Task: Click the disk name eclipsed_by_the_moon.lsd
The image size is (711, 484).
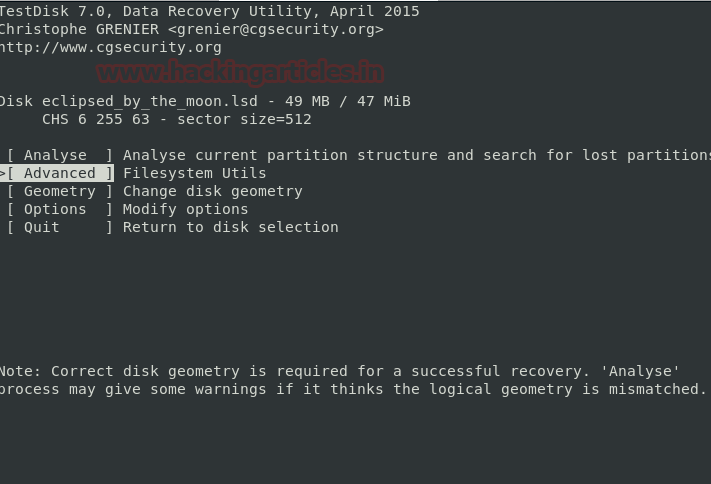Action: [x=150, y=101]
